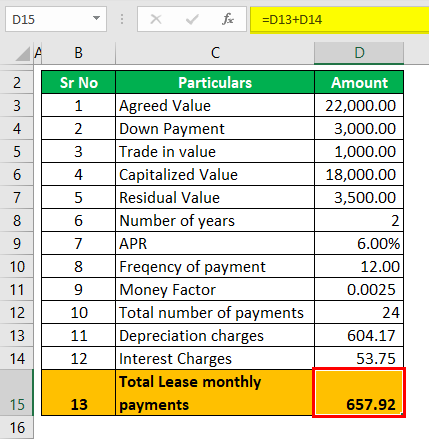429x439 pixels.
Task: Click the 3,500.00 amount cell
Action: tap(359, 197)
